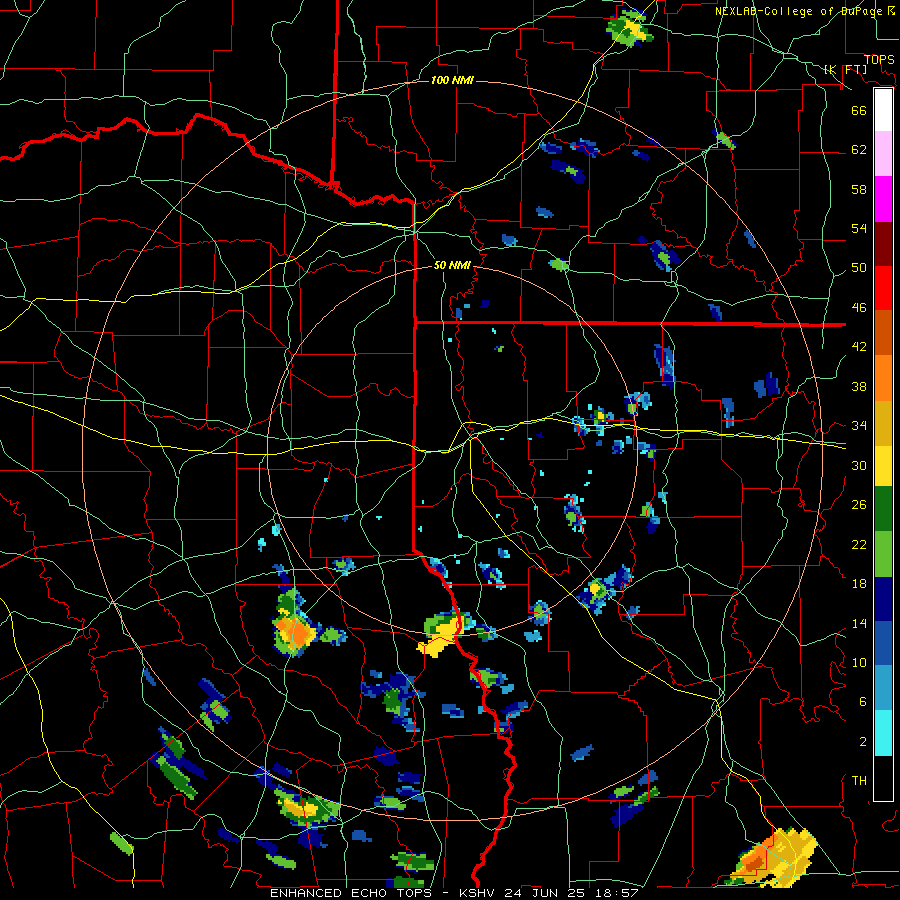The width and height of the screenshot is (900, 900).
Task: Click the K FT units label
Action: coord(845,69)
